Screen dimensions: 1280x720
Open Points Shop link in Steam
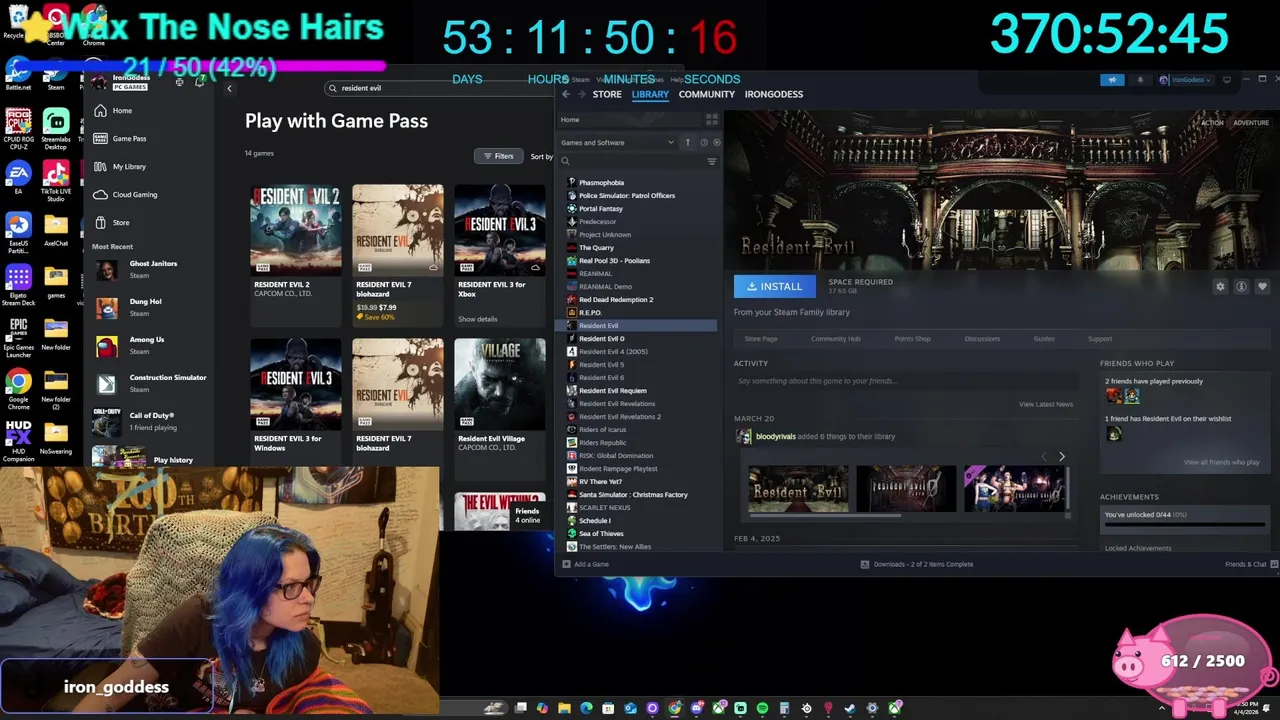tap(912, 339)
